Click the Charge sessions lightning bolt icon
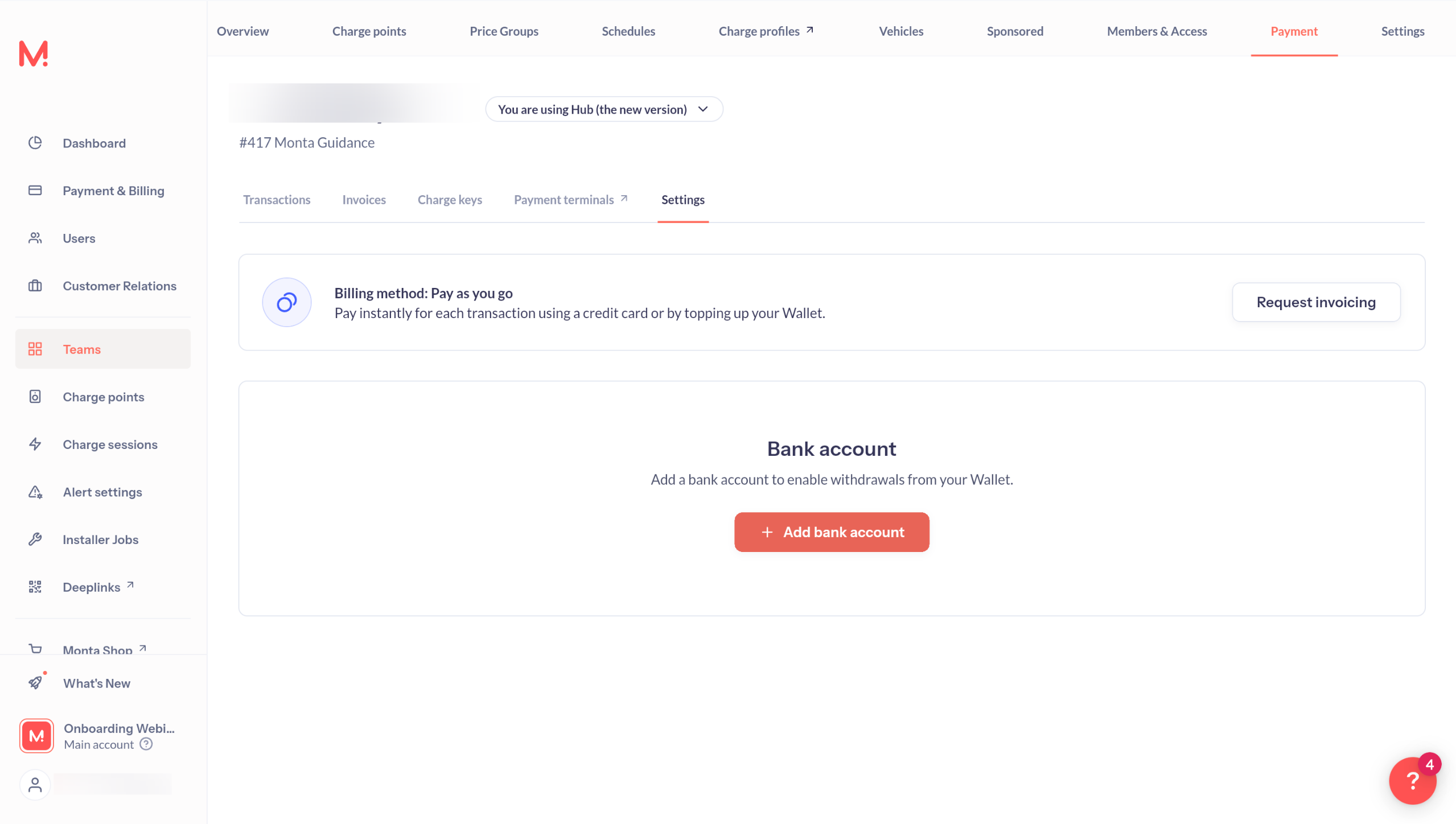Viewport: 1456px width, 824px height. (x=35, y=444)
